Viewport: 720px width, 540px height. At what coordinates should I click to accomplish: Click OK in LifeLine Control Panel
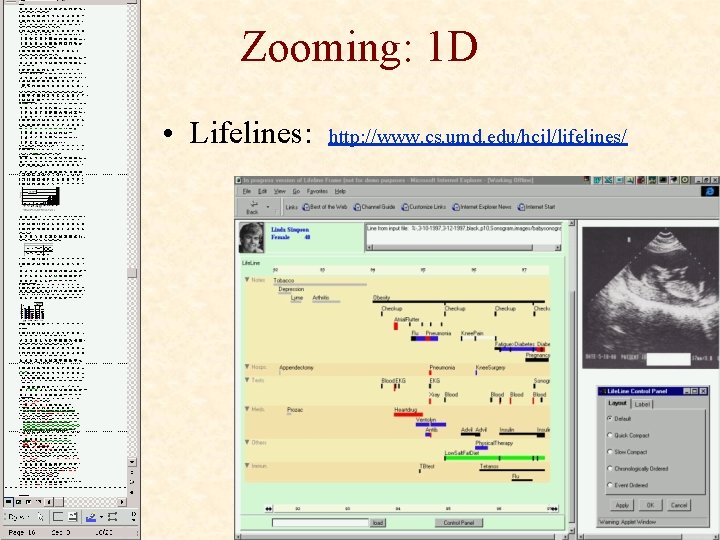pyautogui.click(x=650, y=505)
